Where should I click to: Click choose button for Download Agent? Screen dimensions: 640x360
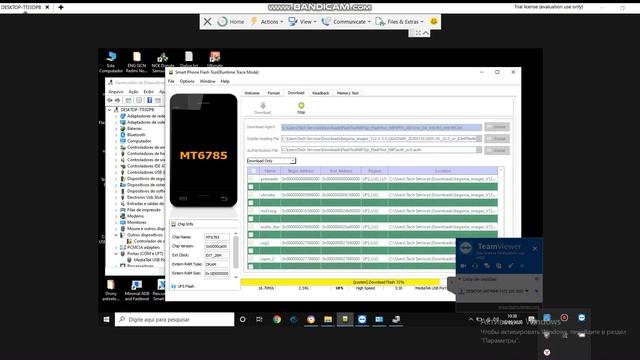[x=497, y=127]
